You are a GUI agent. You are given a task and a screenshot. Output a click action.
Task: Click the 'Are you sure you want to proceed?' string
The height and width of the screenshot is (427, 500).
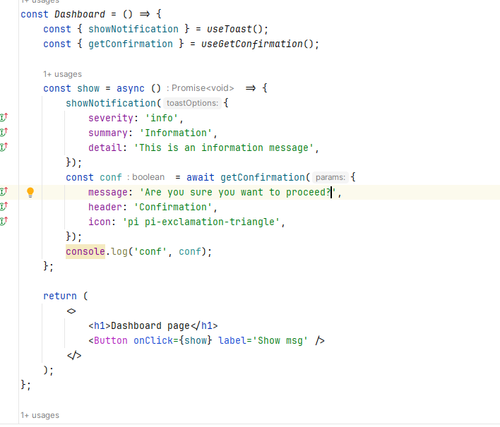pyautogui.click(x=238, y=192)
